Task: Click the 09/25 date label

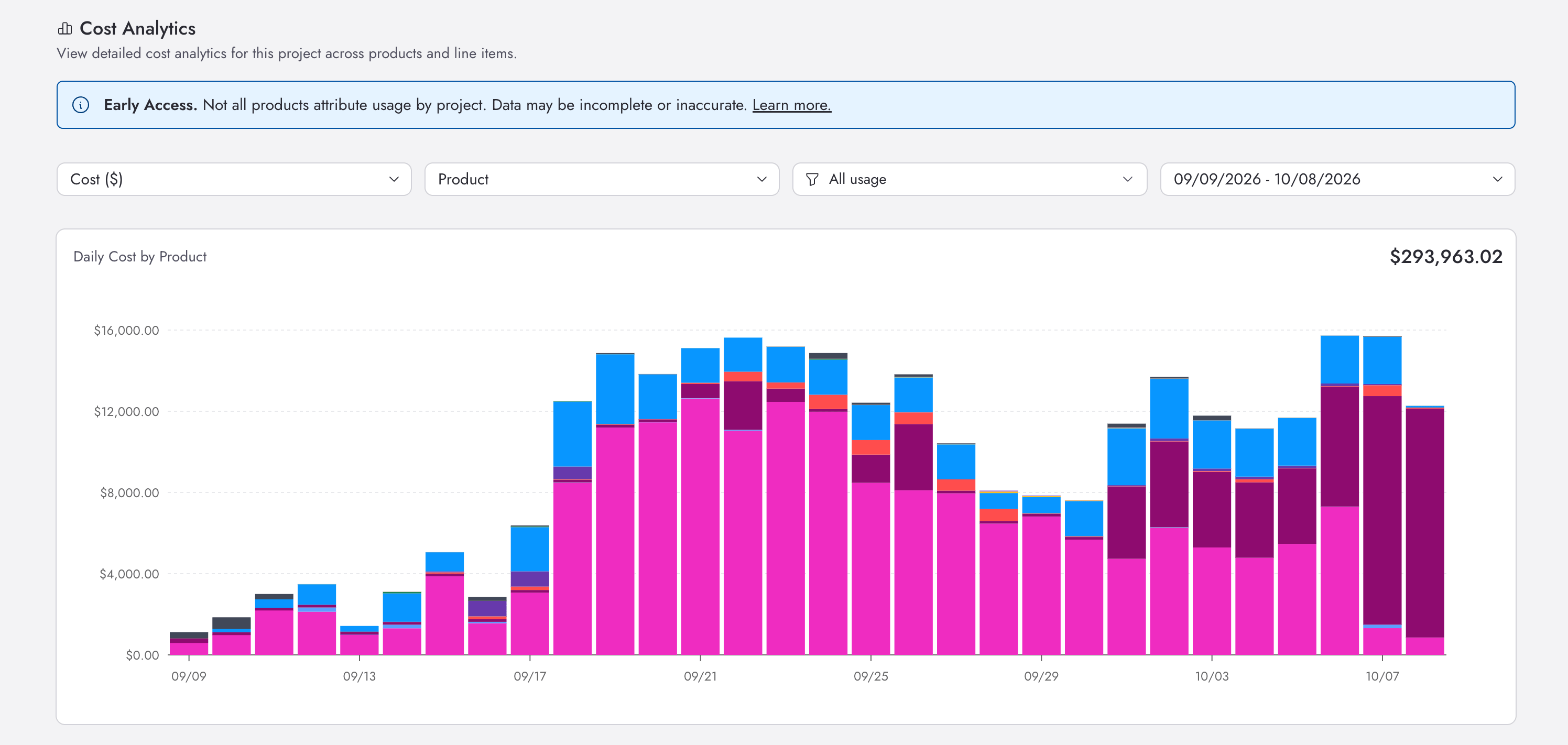Action: pyautogui.click(x=870, y=676)
